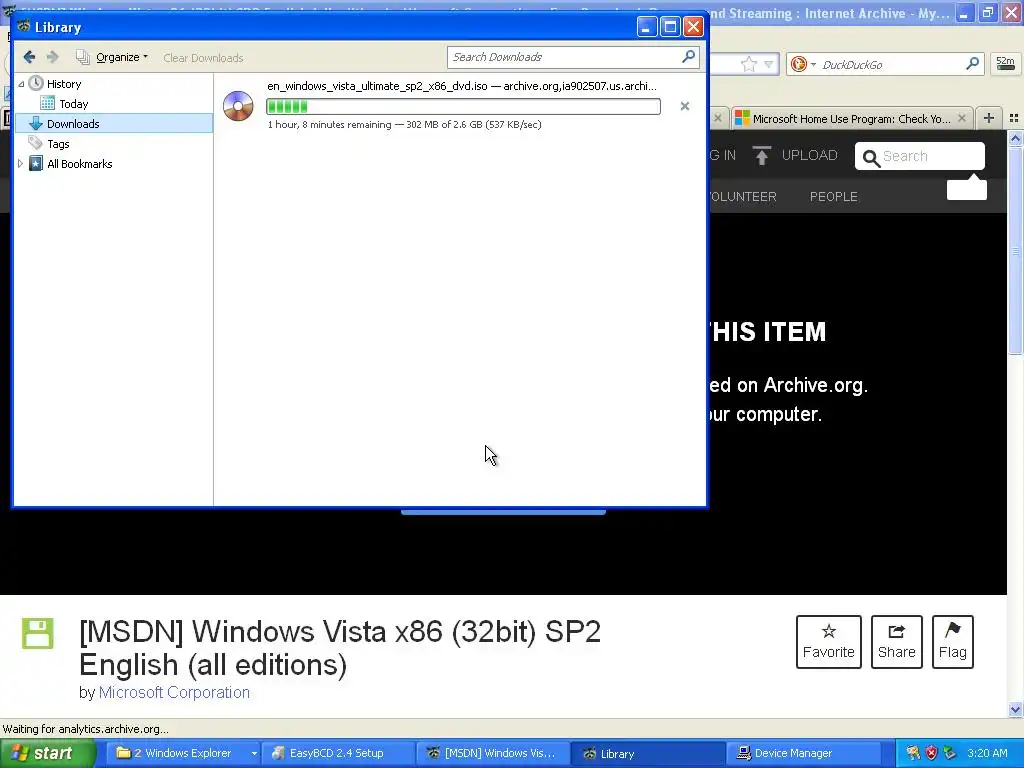This screenshot has height=768, width=1024.
Task: Select Tags in the Library sidebar
Action: (58, 144)
